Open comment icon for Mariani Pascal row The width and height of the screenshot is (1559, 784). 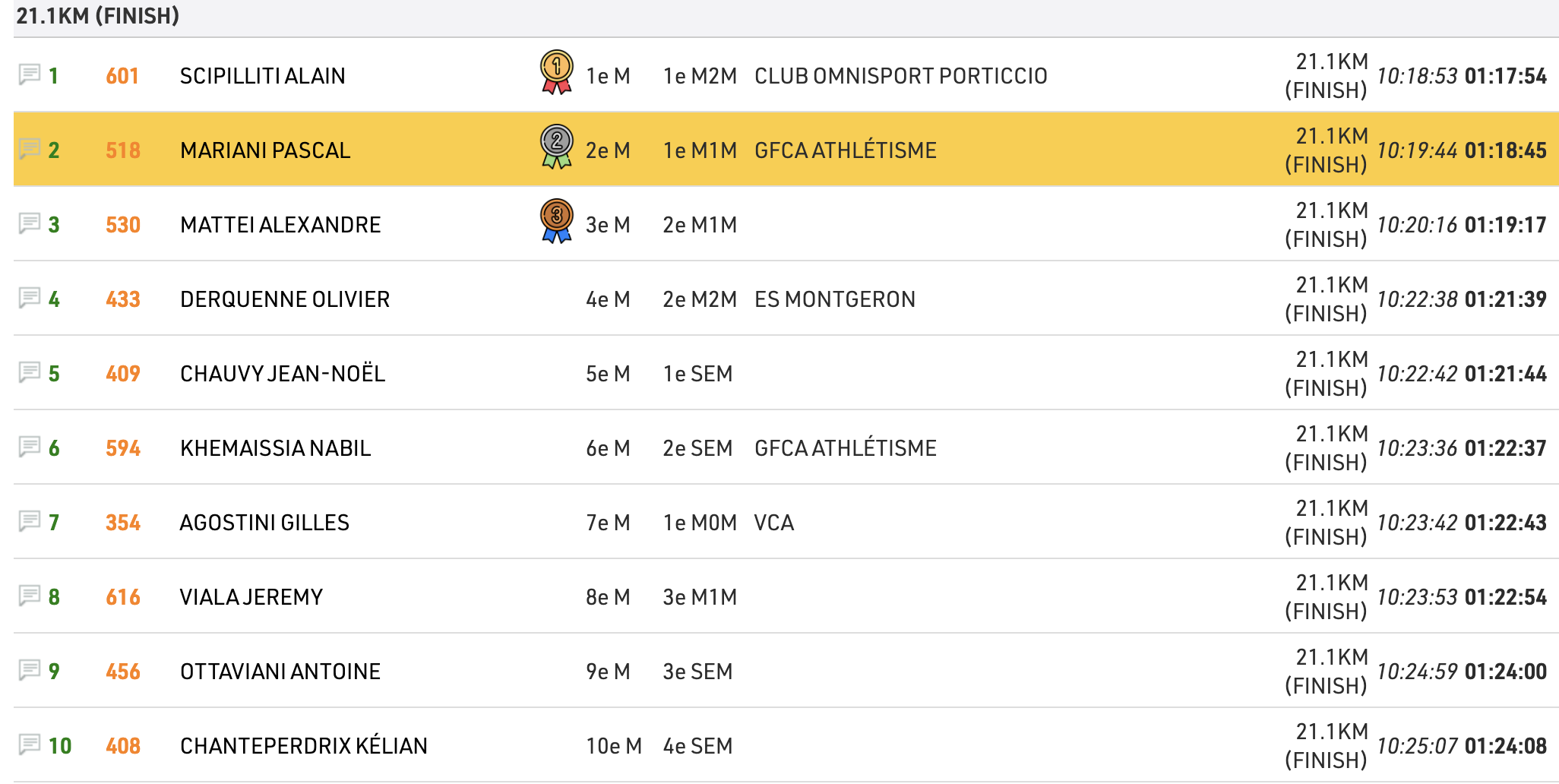30,149
